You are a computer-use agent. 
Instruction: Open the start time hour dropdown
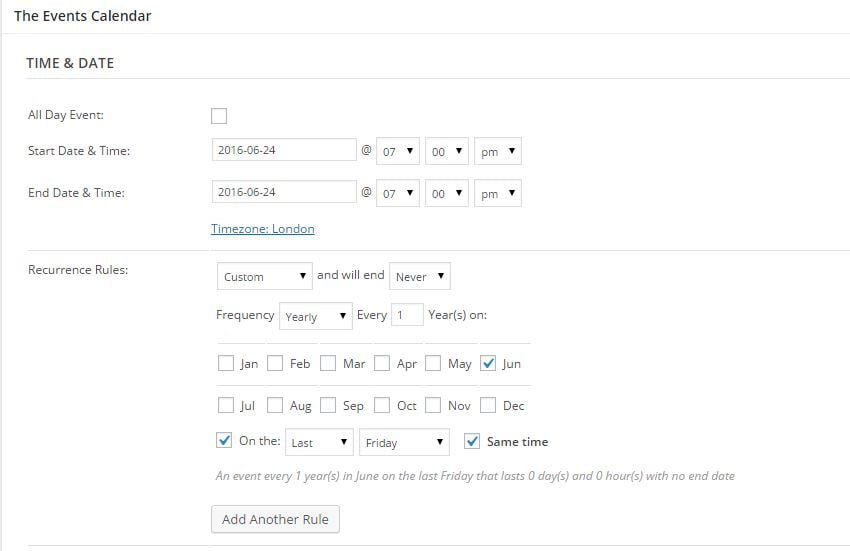pos(397,152)
